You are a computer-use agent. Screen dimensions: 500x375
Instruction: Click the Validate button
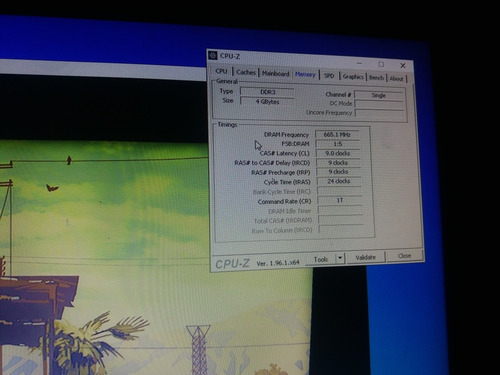[x=366, y=257]
